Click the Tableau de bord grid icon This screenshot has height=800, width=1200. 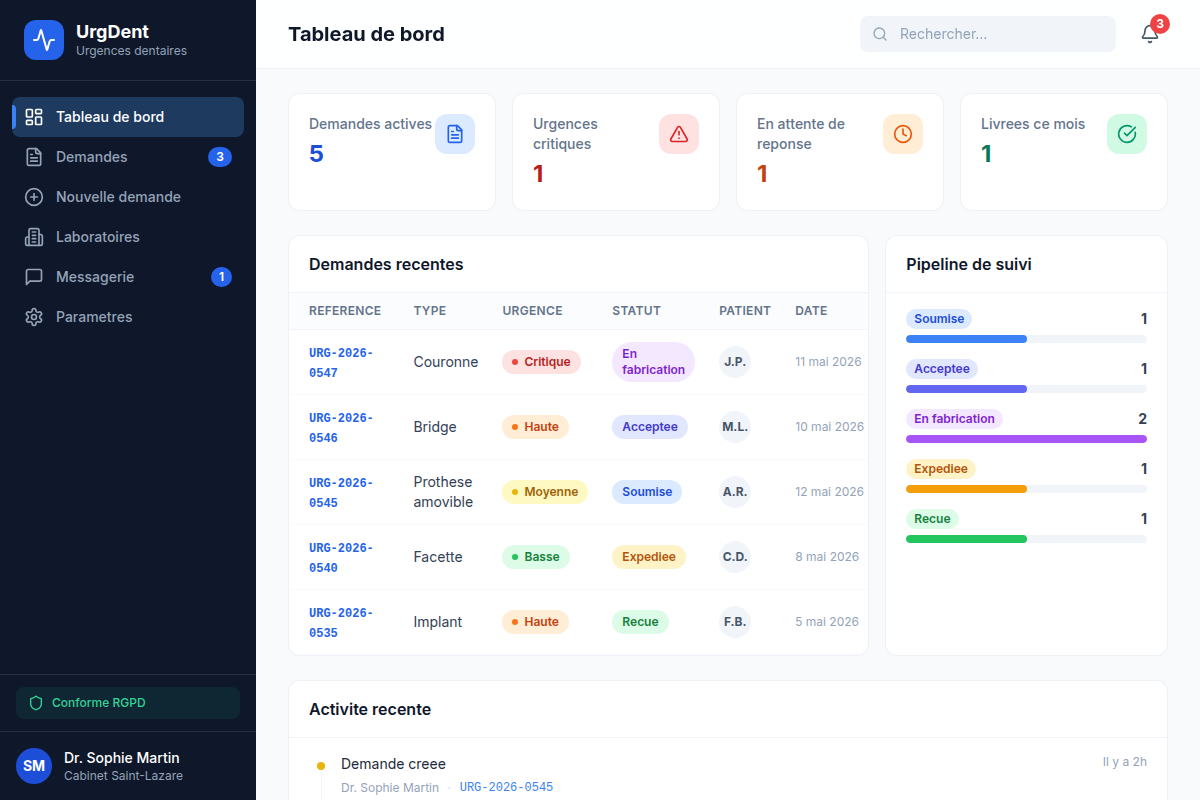[34, 117]
